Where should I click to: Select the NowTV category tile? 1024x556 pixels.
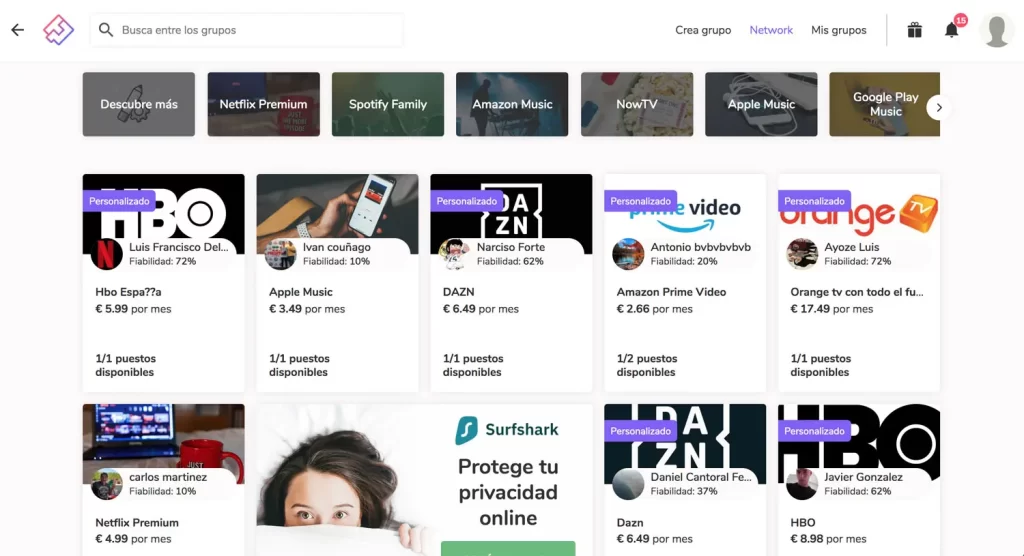click(637, 105)
